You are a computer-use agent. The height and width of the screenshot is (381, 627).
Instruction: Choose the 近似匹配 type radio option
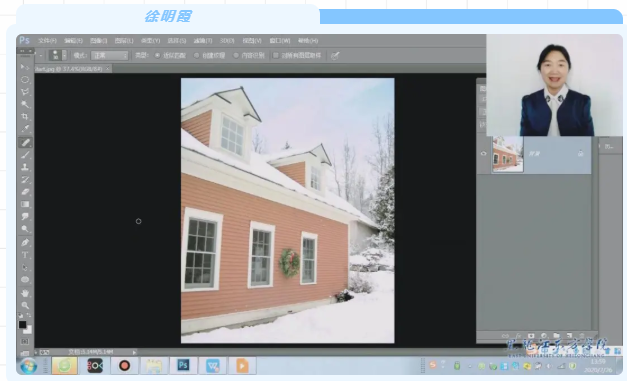pyautogui.click(x=157, y=56)
